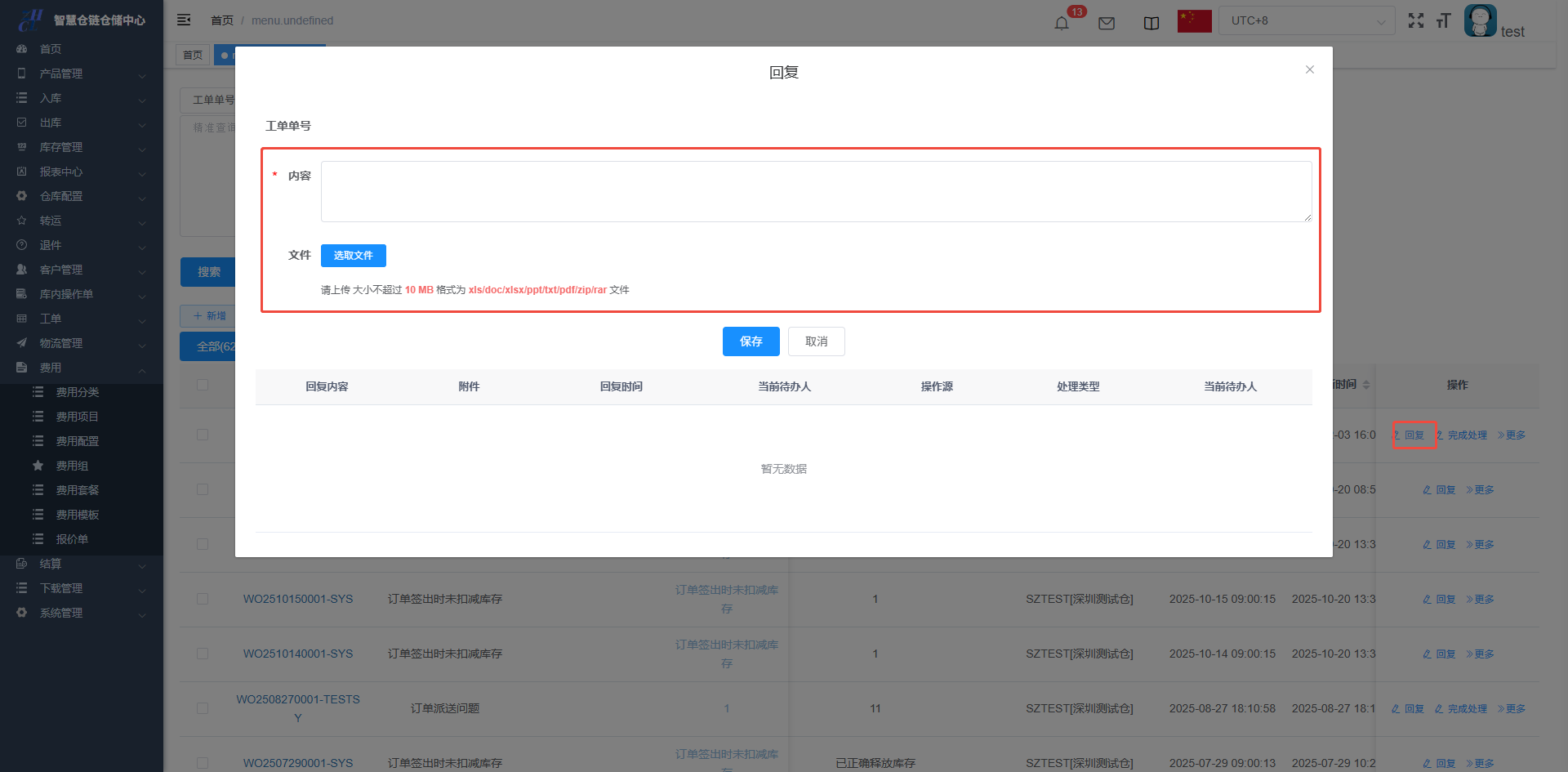The width and height of the screenshot is (1568, 772).
Task: Click the 保存 button
Action: pyautogui.click(x=751, y=341)
